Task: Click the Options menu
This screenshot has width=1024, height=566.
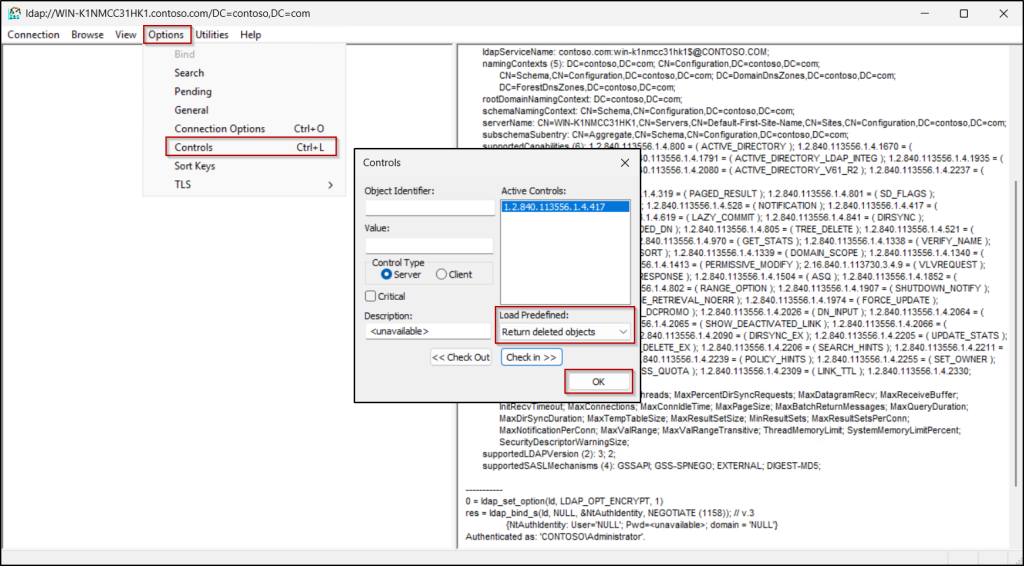Action: coord(167,35)
